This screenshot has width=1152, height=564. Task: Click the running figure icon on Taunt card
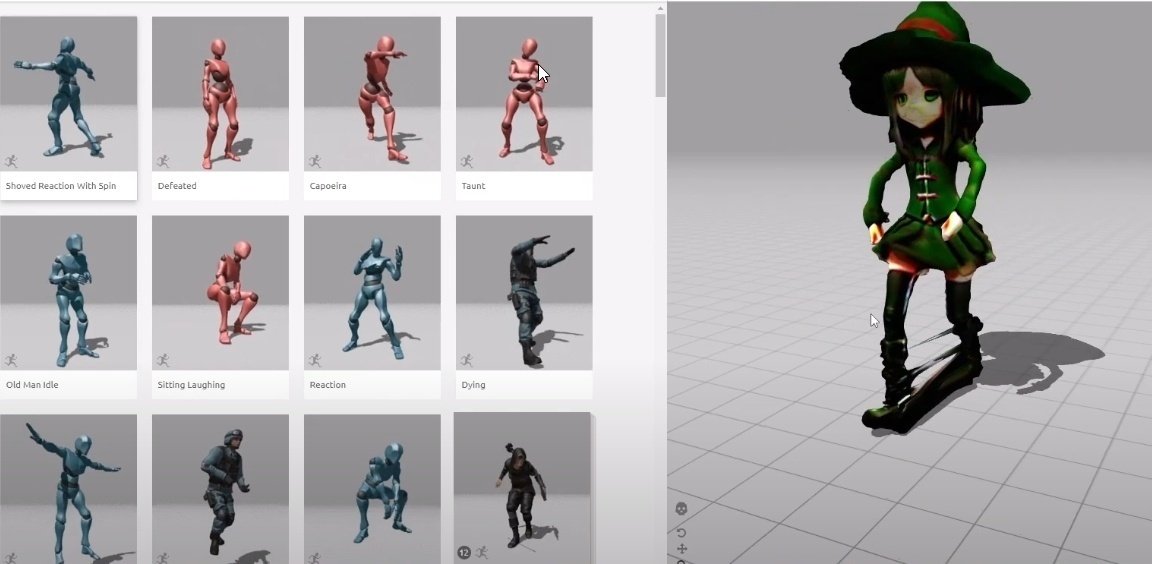[467, 161]
